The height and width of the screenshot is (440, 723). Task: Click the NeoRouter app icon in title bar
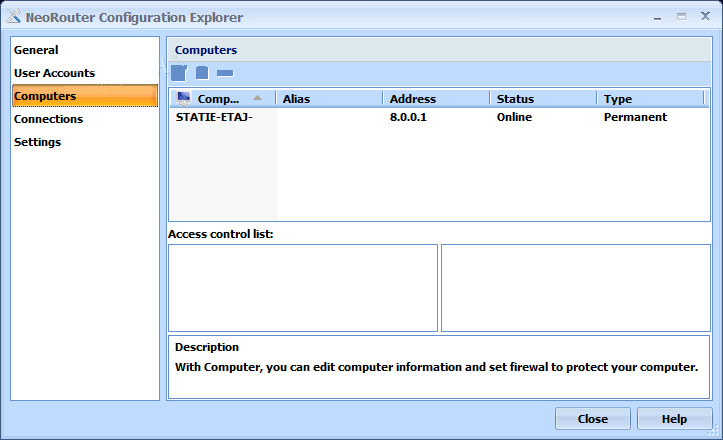tap(13, 16)
